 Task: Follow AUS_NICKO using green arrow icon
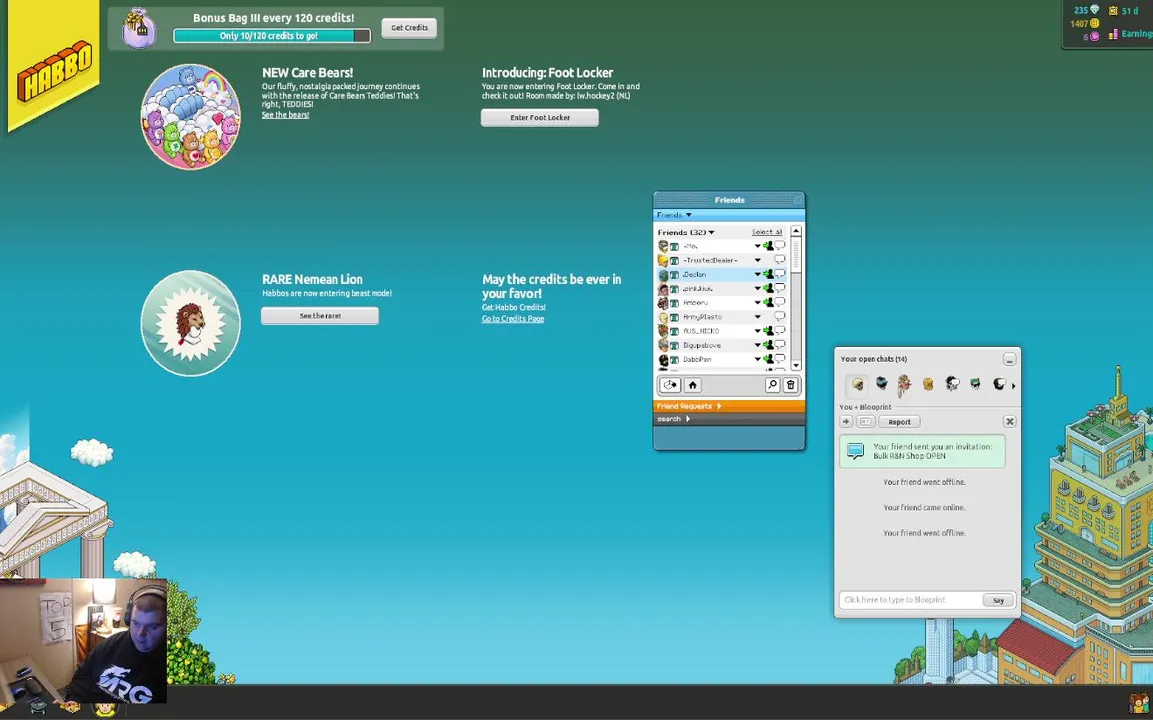tap(768, 331)
